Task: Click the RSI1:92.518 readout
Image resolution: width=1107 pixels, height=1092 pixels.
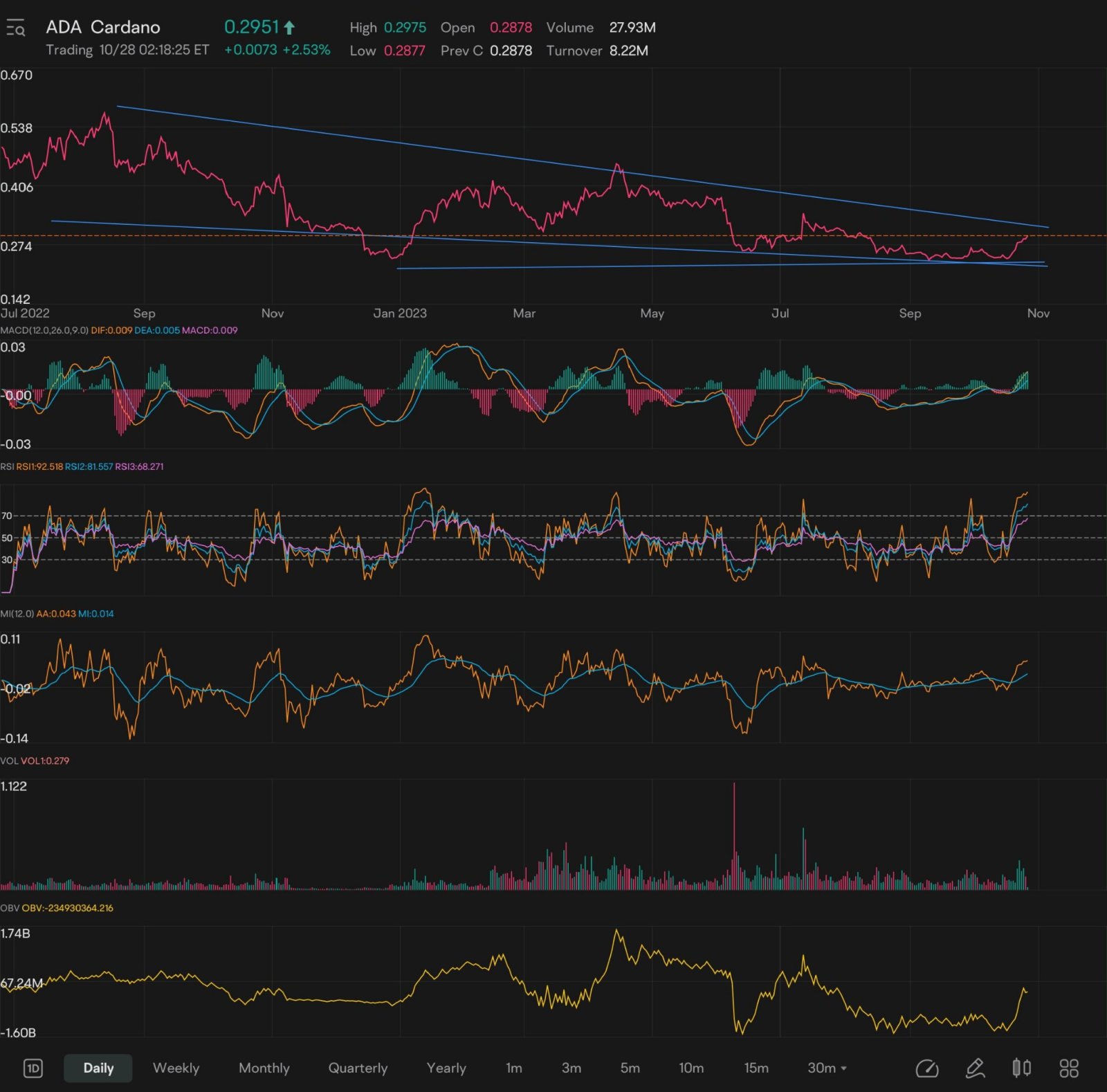Action: 39,466
